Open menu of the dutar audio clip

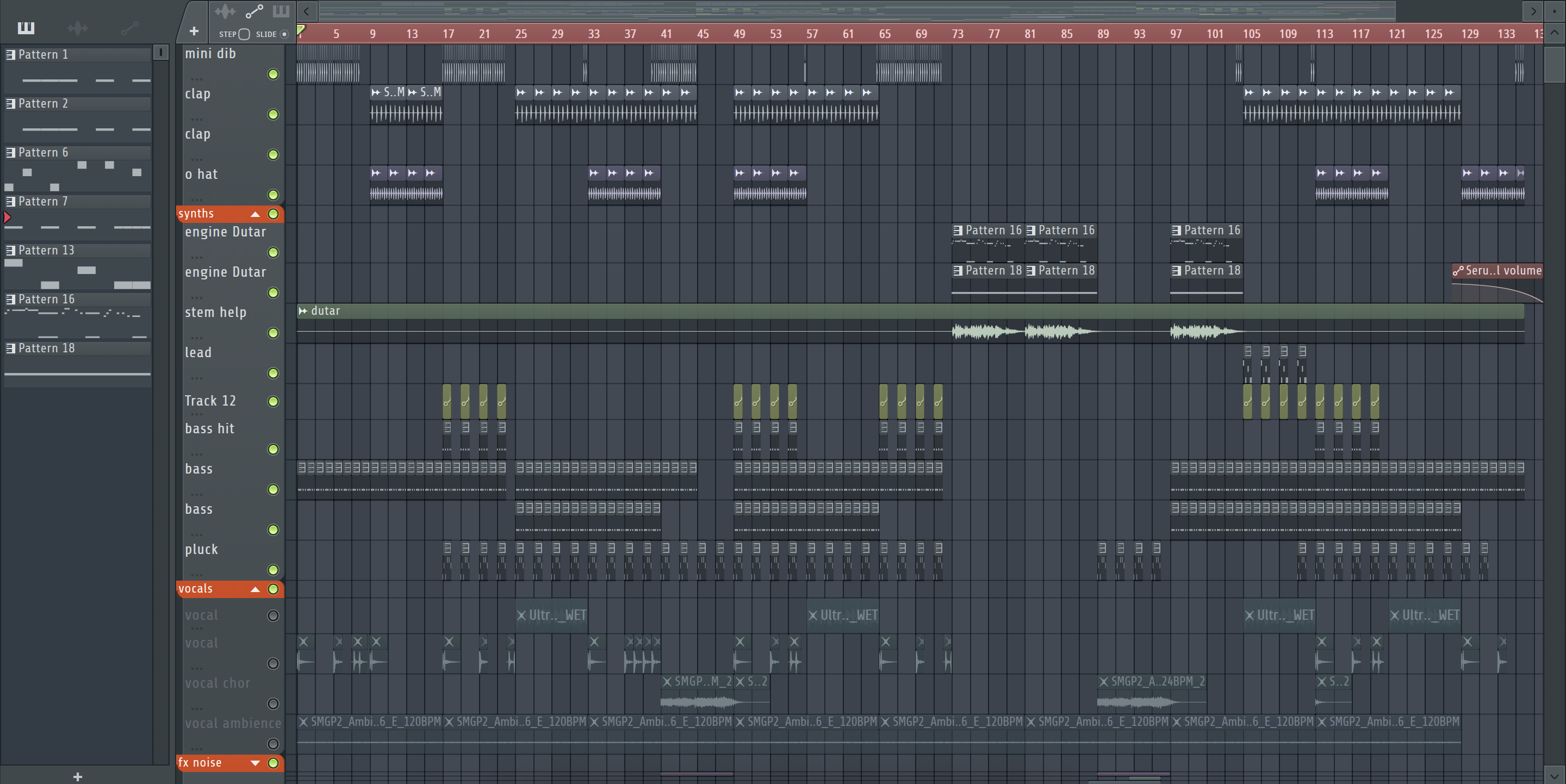pyautogui.click(x=303, y=311)
